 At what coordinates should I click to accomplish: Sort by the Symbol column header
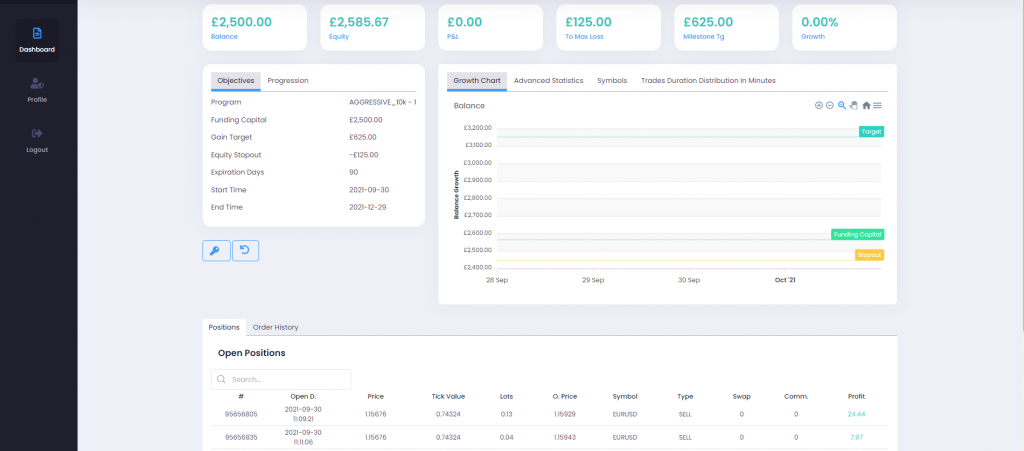pos(624,396)
